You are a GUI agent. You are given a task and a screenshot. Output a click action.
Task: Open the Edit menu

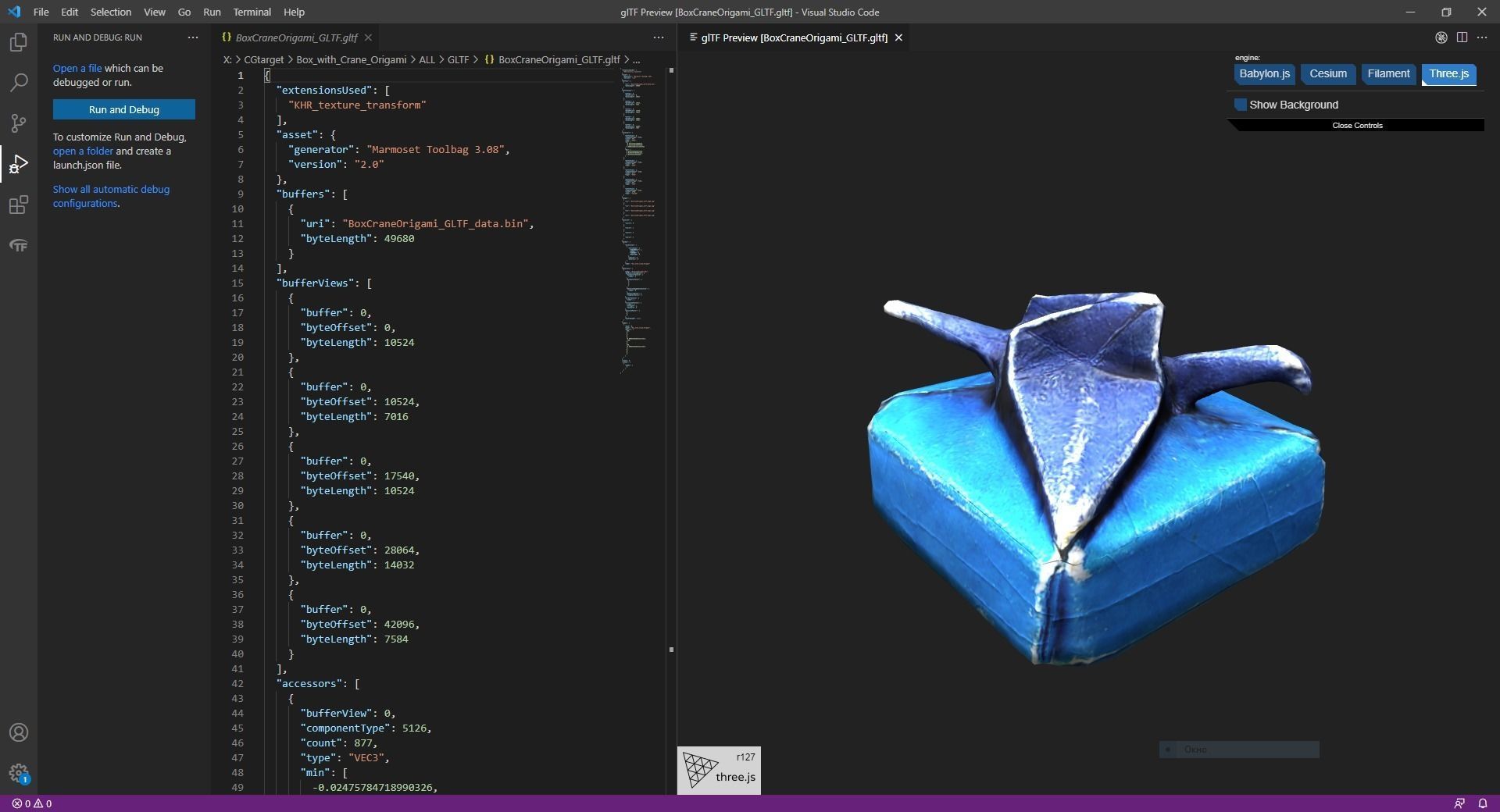pos(70,12)
